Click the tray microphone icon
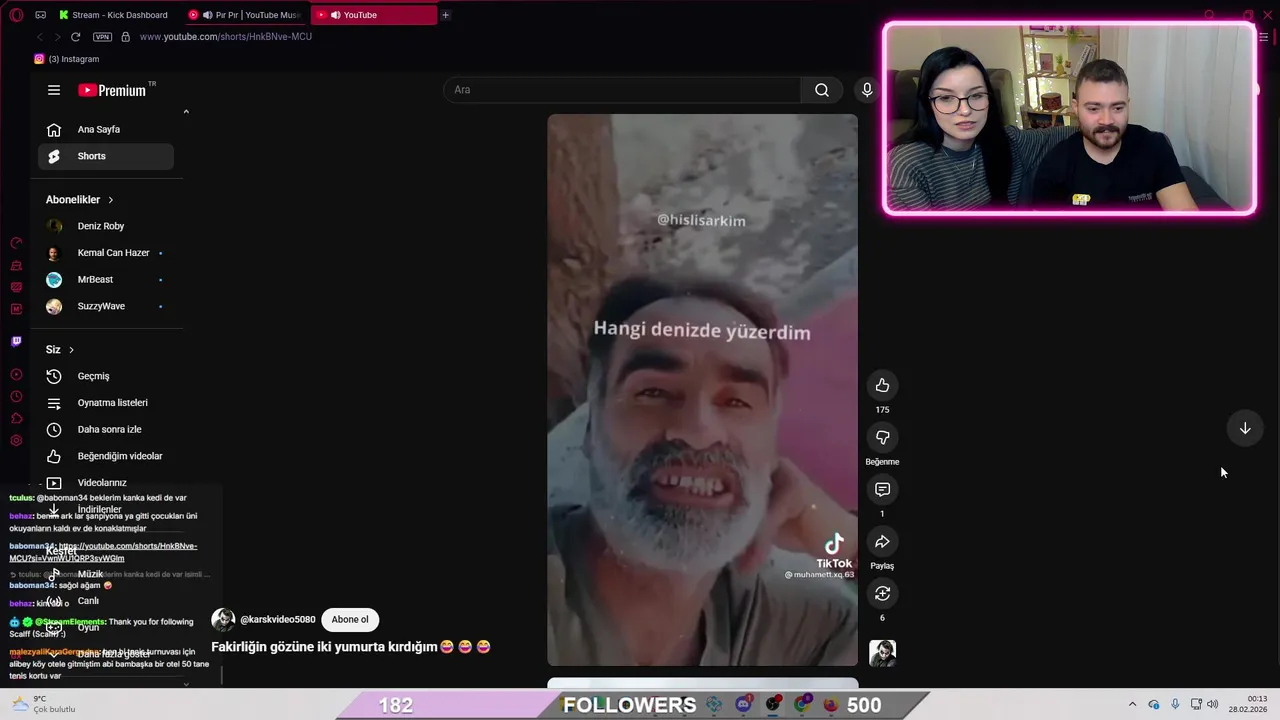Viewport: 1280px width, 720px height. (1175, 704)
